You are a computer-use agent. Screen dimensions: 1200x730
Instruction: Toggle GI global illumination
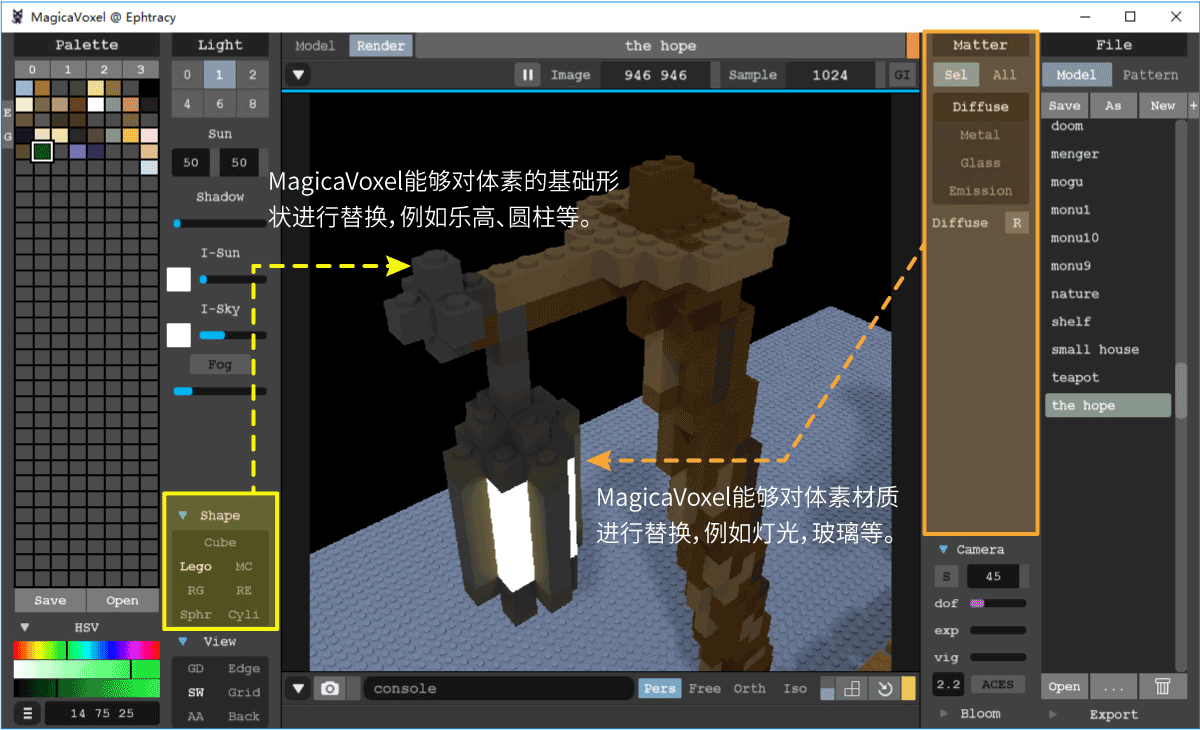pyautogui.click(x=901, y=75)
